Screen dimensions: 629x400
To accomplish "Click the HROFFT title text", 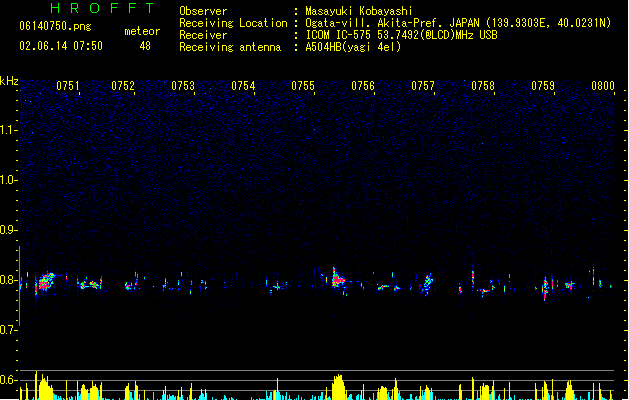I will point(103,8).
